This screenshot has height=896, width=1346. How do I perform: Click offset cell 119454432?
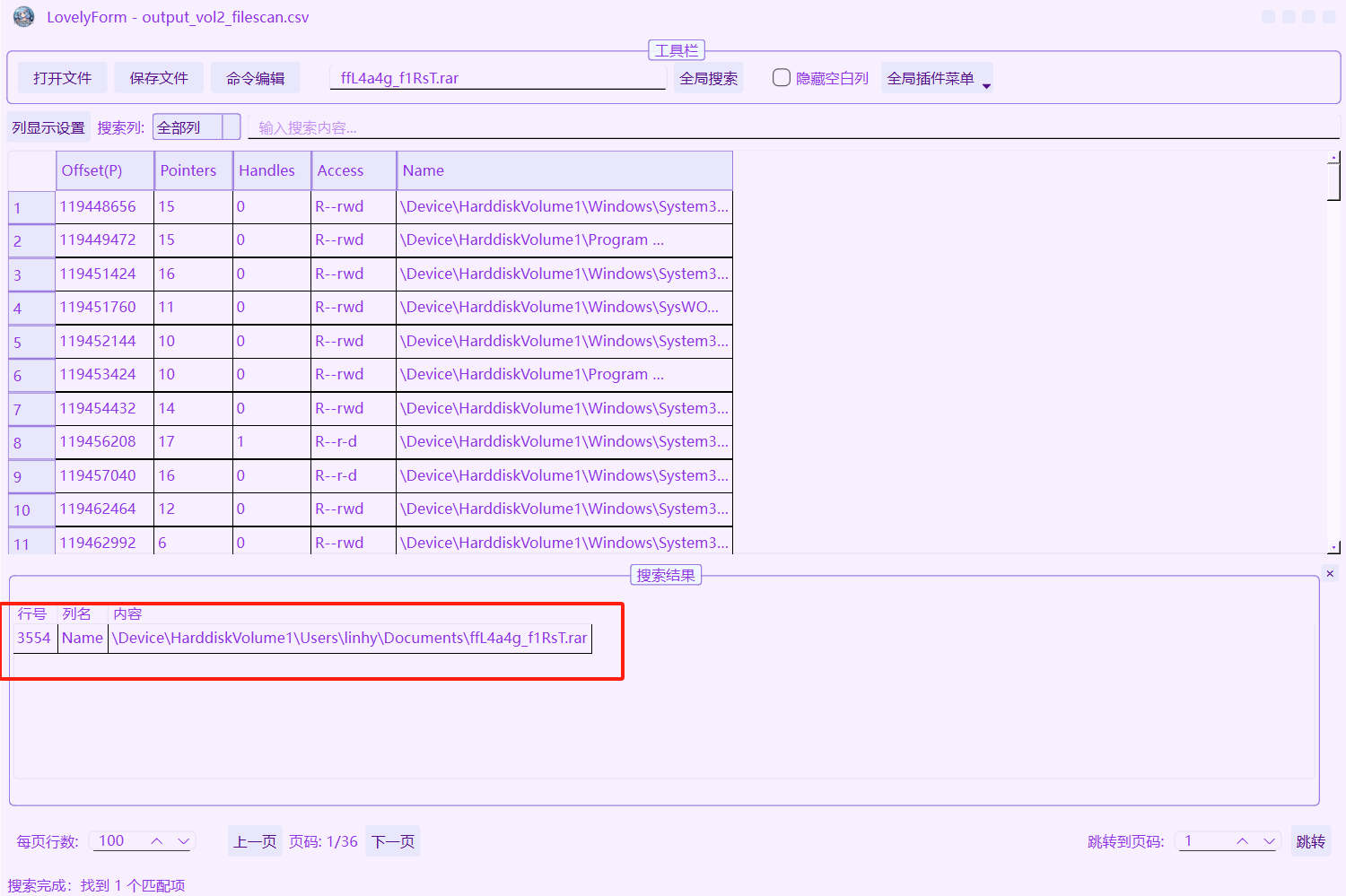pos(105,408)
